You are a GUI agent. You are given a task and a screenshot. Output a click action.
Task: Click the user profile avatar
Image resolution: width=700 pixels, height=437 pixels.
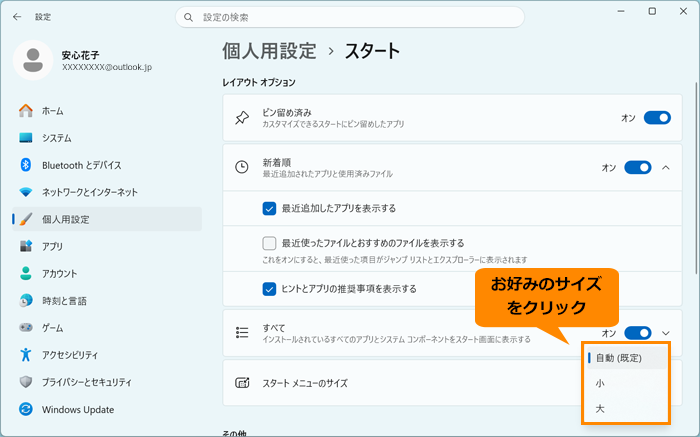coord(33,60)
